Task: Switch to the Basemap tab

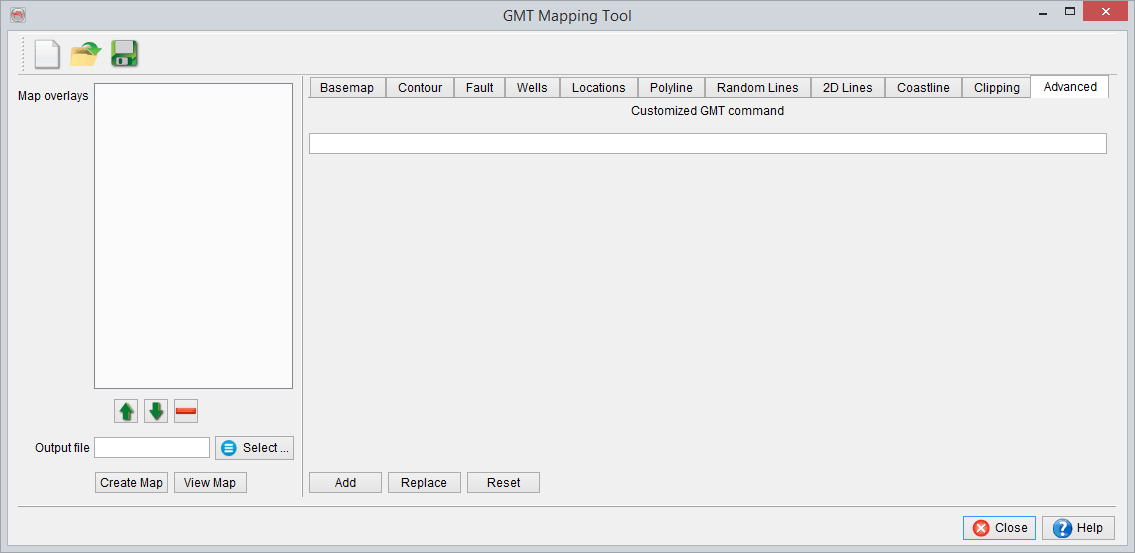Action: [x=346, y=88]
